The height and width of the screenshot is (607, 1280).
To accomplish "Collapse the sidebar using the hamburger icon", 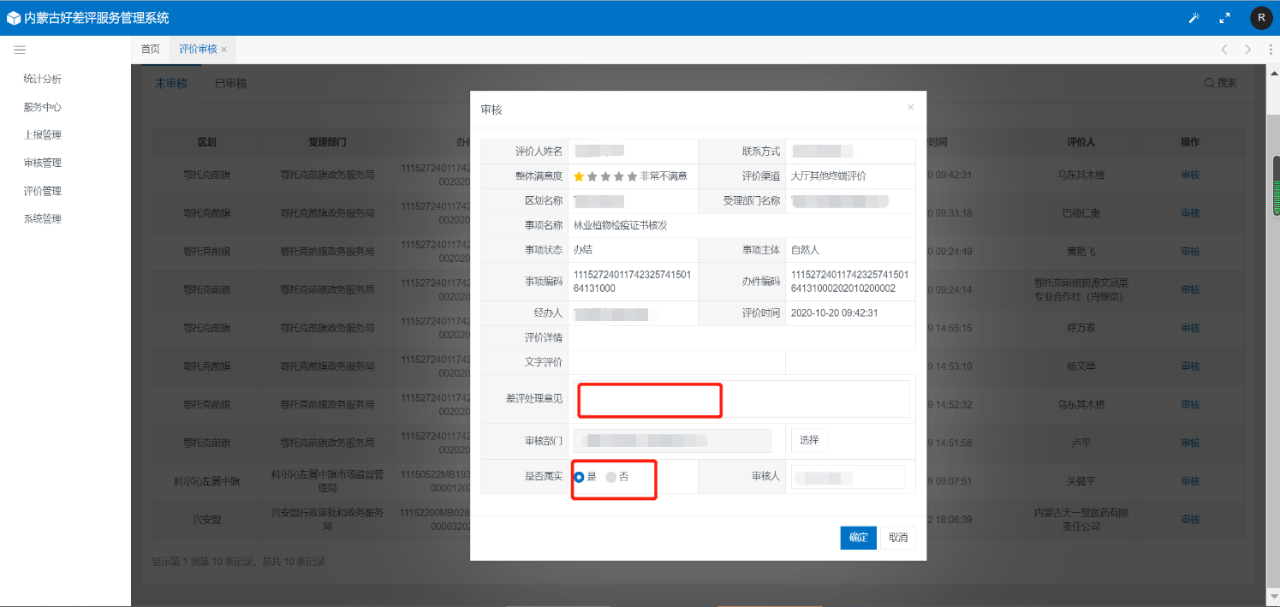I will click(19, 49).
